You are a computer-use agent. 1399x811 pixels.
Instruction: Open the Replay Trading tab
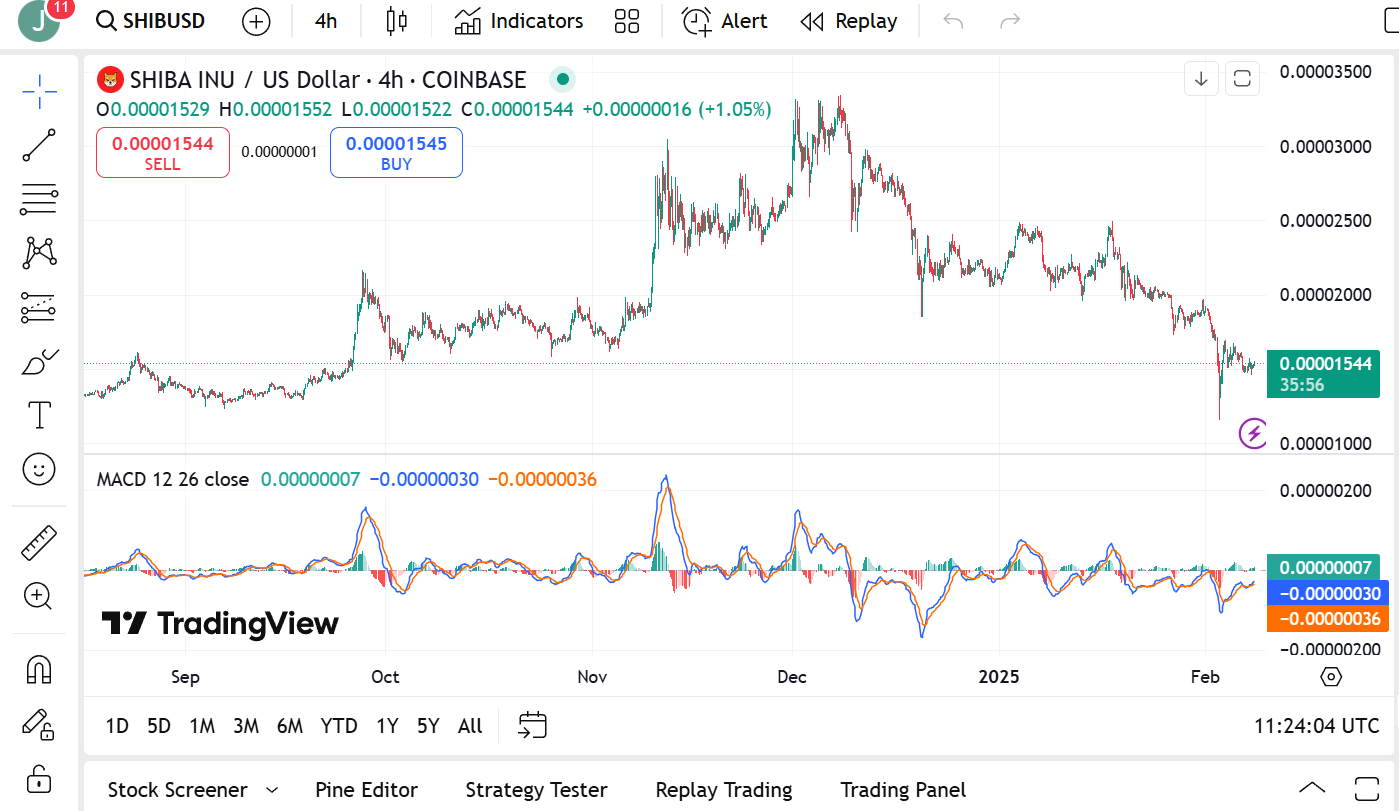tap(723, 790)
